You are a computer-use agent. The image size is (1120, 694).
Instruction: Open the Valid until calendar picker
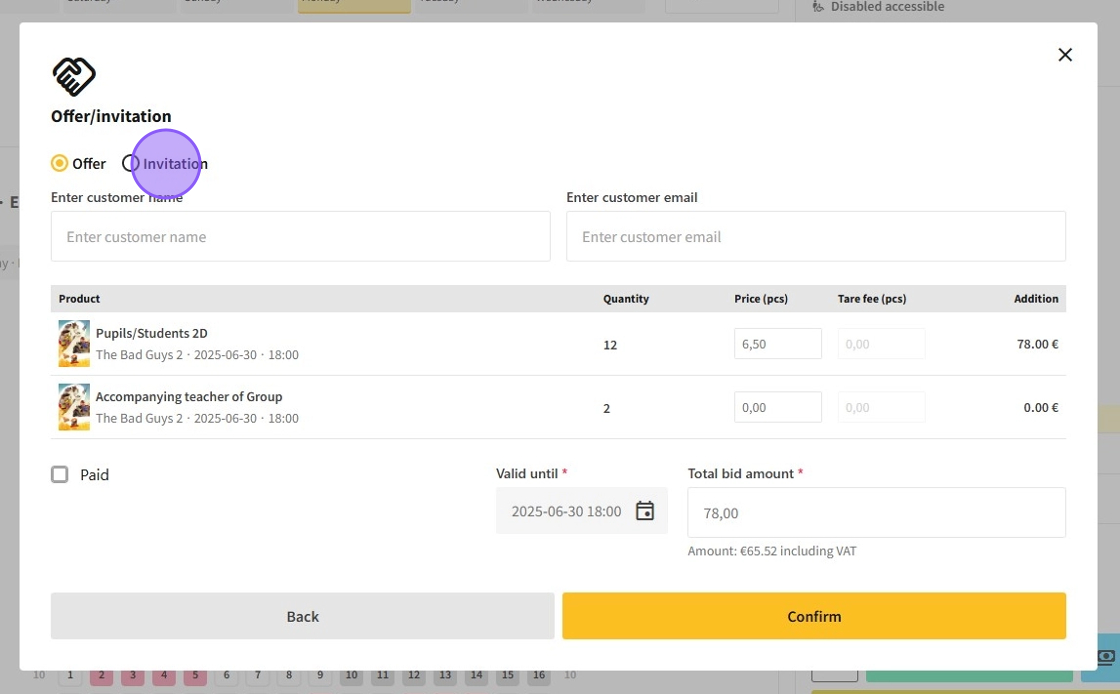645,511
